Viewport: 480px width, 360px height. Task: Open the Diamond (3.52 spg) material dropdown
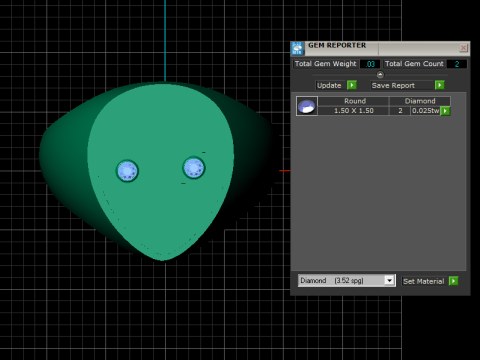(389, 281)
